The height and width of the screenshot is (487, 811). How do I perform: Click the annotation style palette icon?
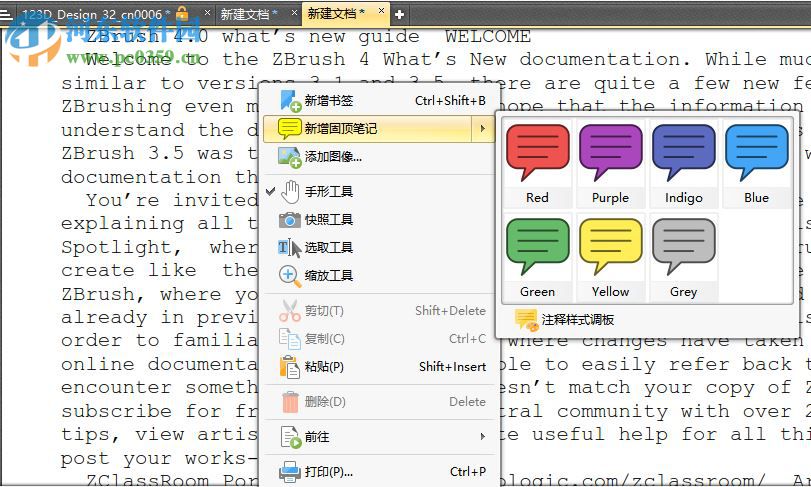[527, 320]
